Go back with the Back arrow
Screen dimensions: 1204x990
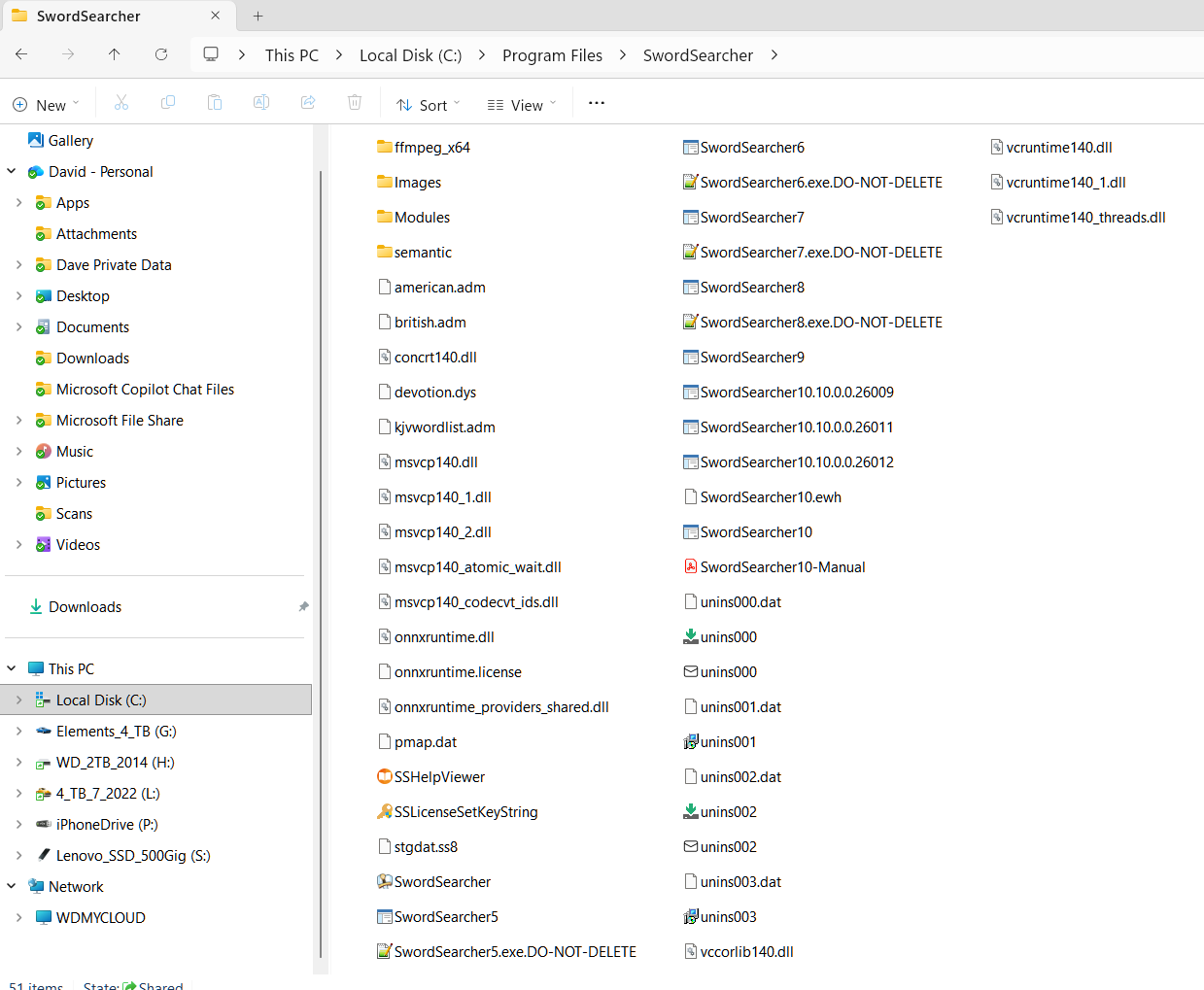coord(21,54)
